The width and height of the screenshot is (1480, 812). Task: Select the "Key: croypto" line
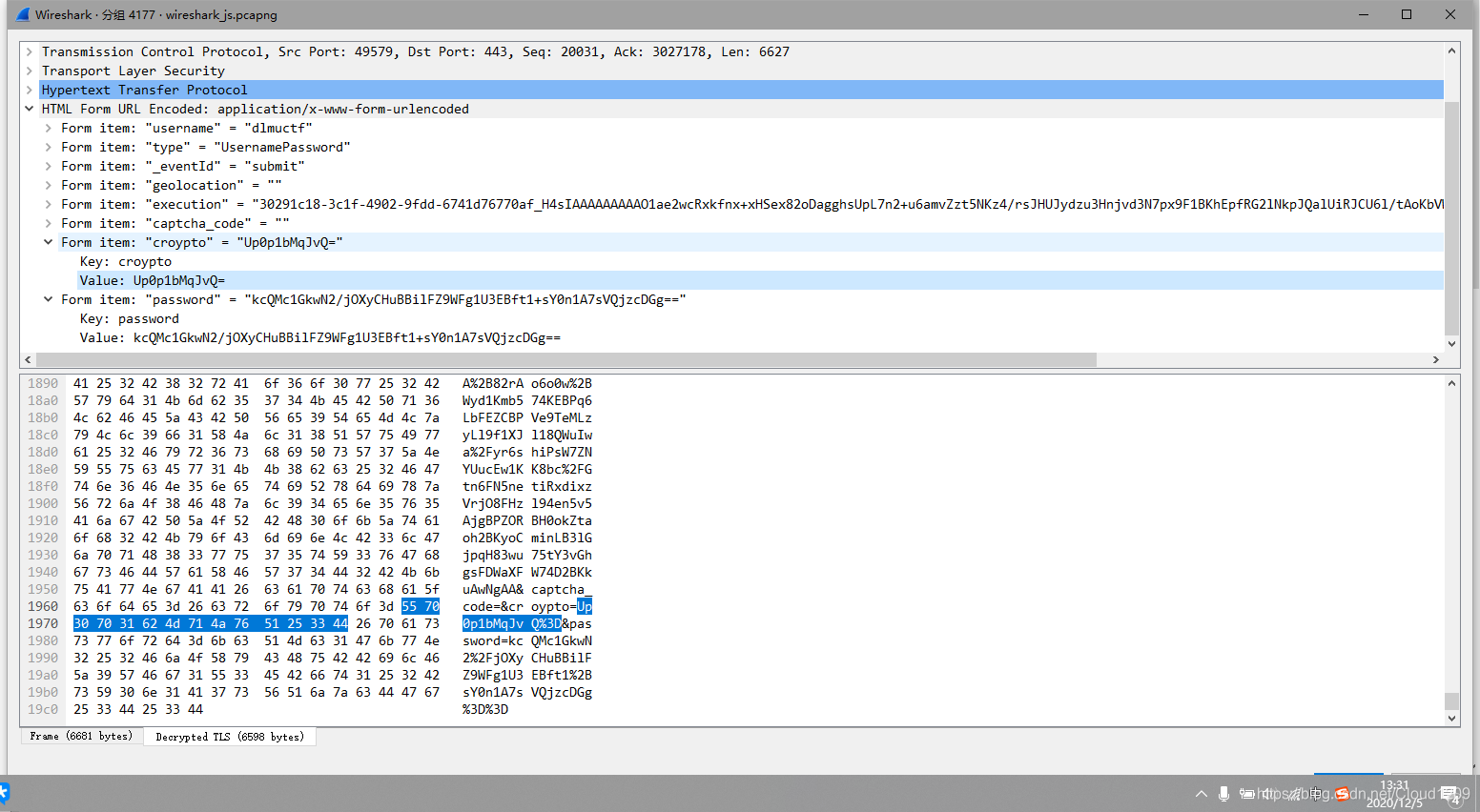[x=126, y=261]
